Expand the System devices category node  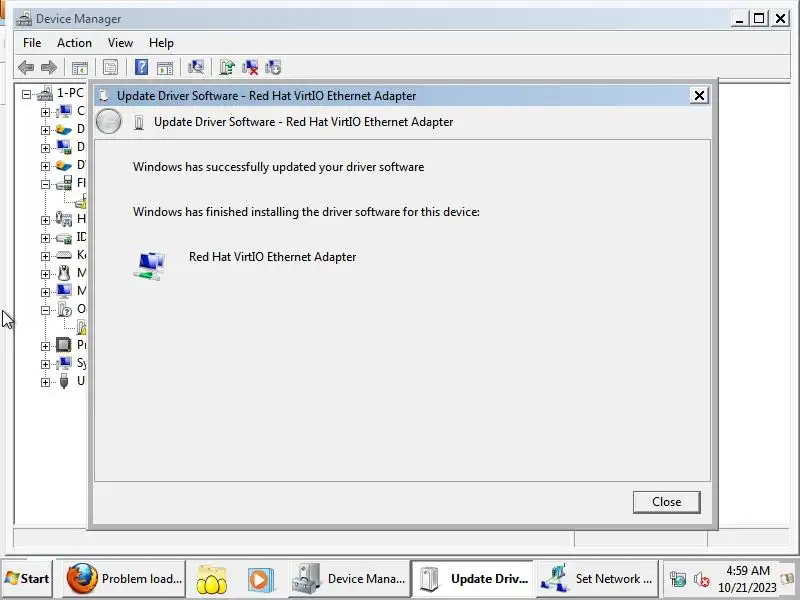[45, 364]
